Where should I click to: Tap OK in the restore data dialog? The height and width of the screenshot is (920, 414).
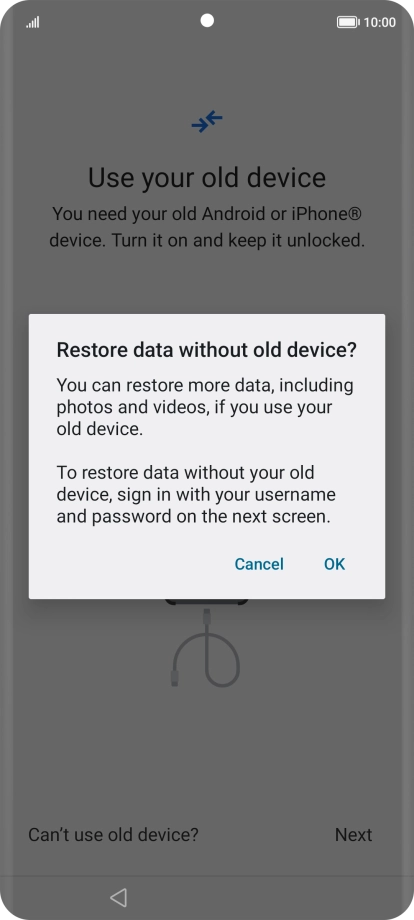[334, 564]
